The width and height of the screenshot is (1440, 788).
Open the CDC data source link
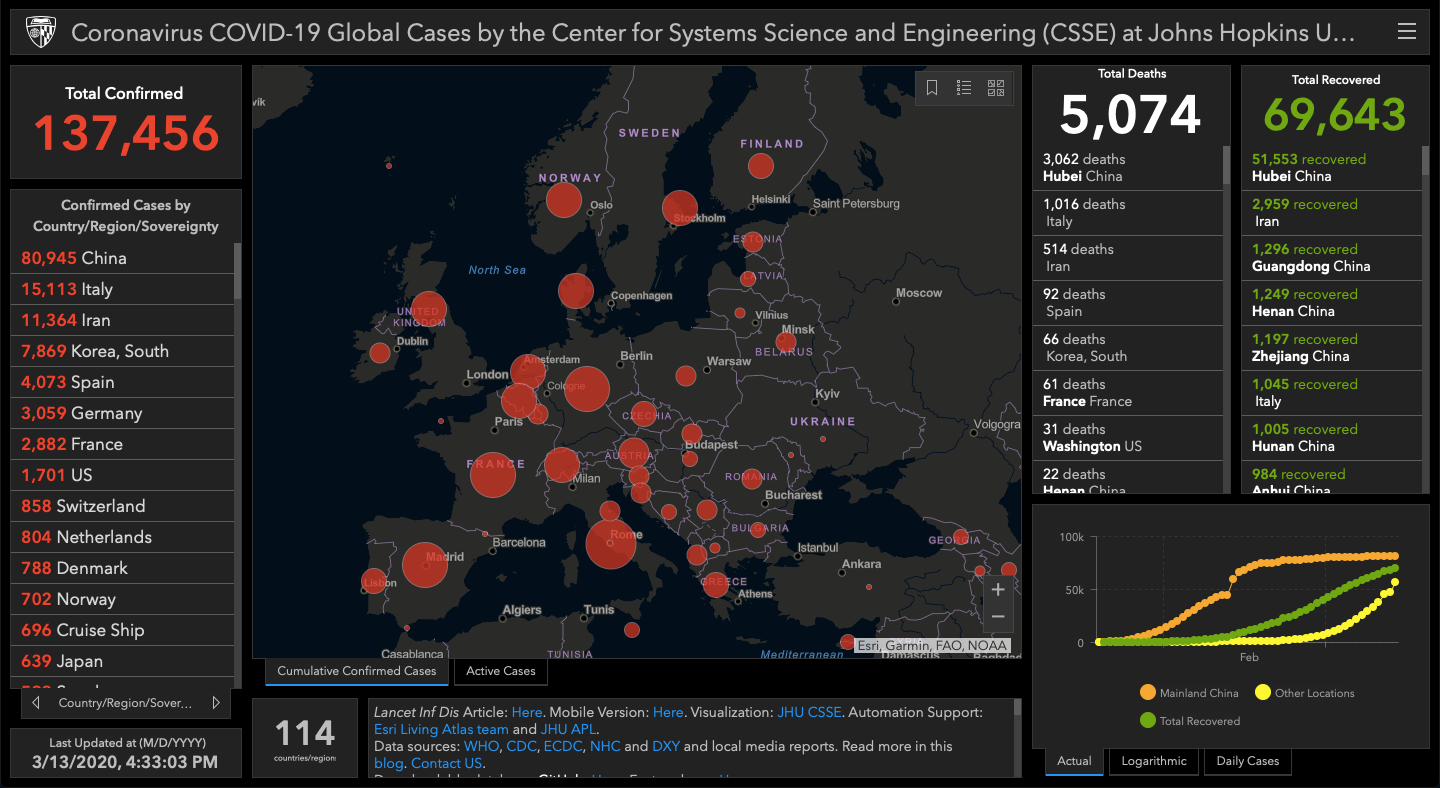click(521, 747)
